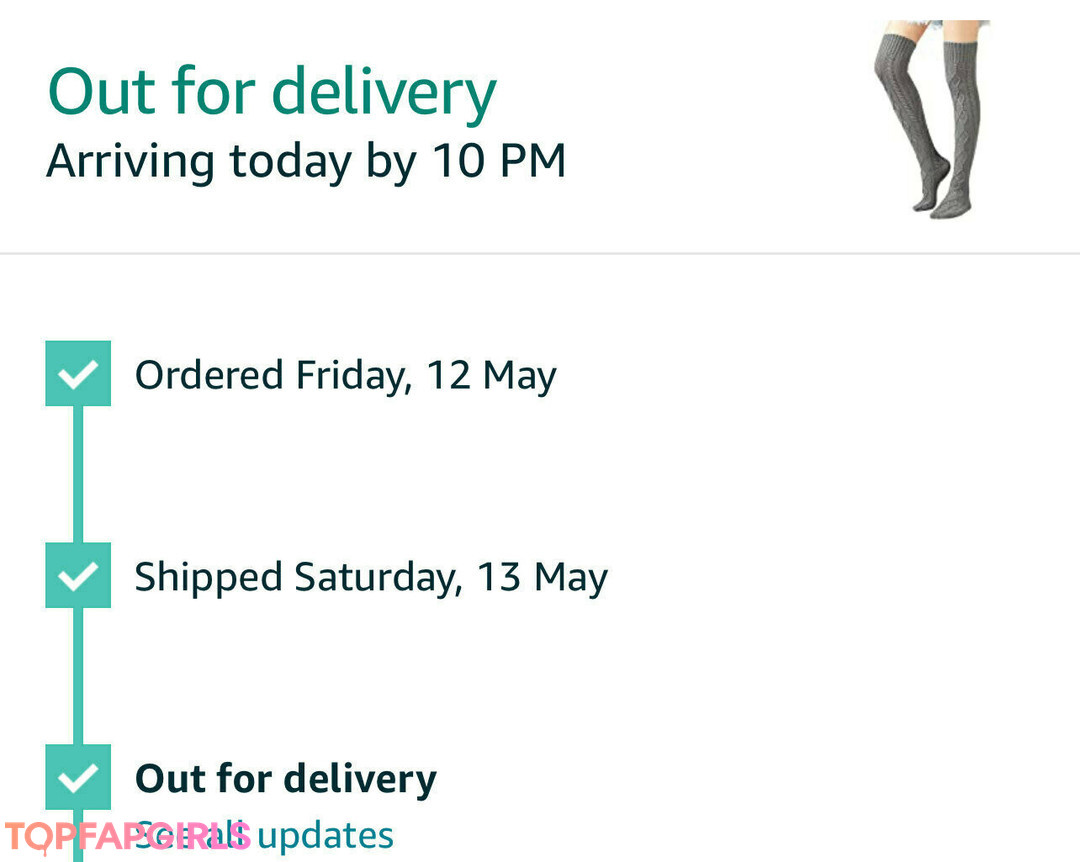Click the checkmark icon beside Shipped Saturday
Image resolution: width=1080 pixels, height=862 pixels.
78,576
